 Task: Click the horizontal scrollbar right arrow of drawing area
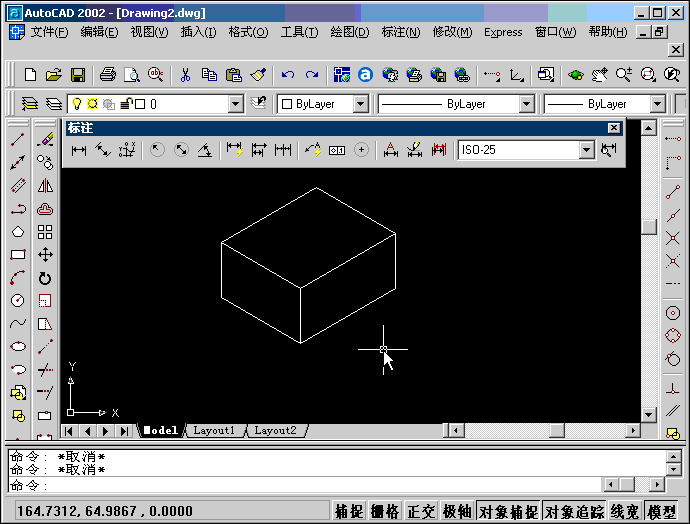pyautogui.click(x=633, y=430)
